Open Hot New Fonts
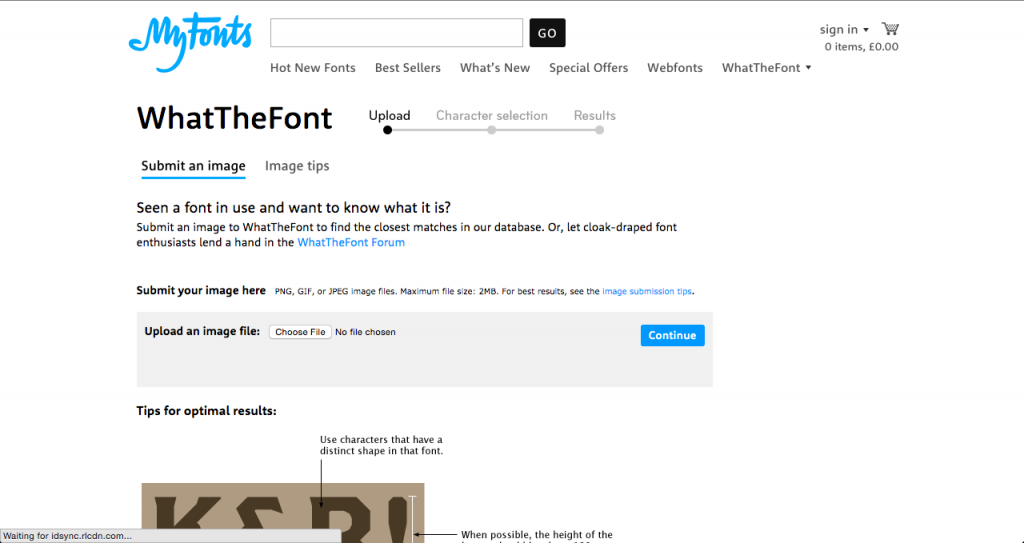Screen dimensions: 1024x543 coord(313,67)
